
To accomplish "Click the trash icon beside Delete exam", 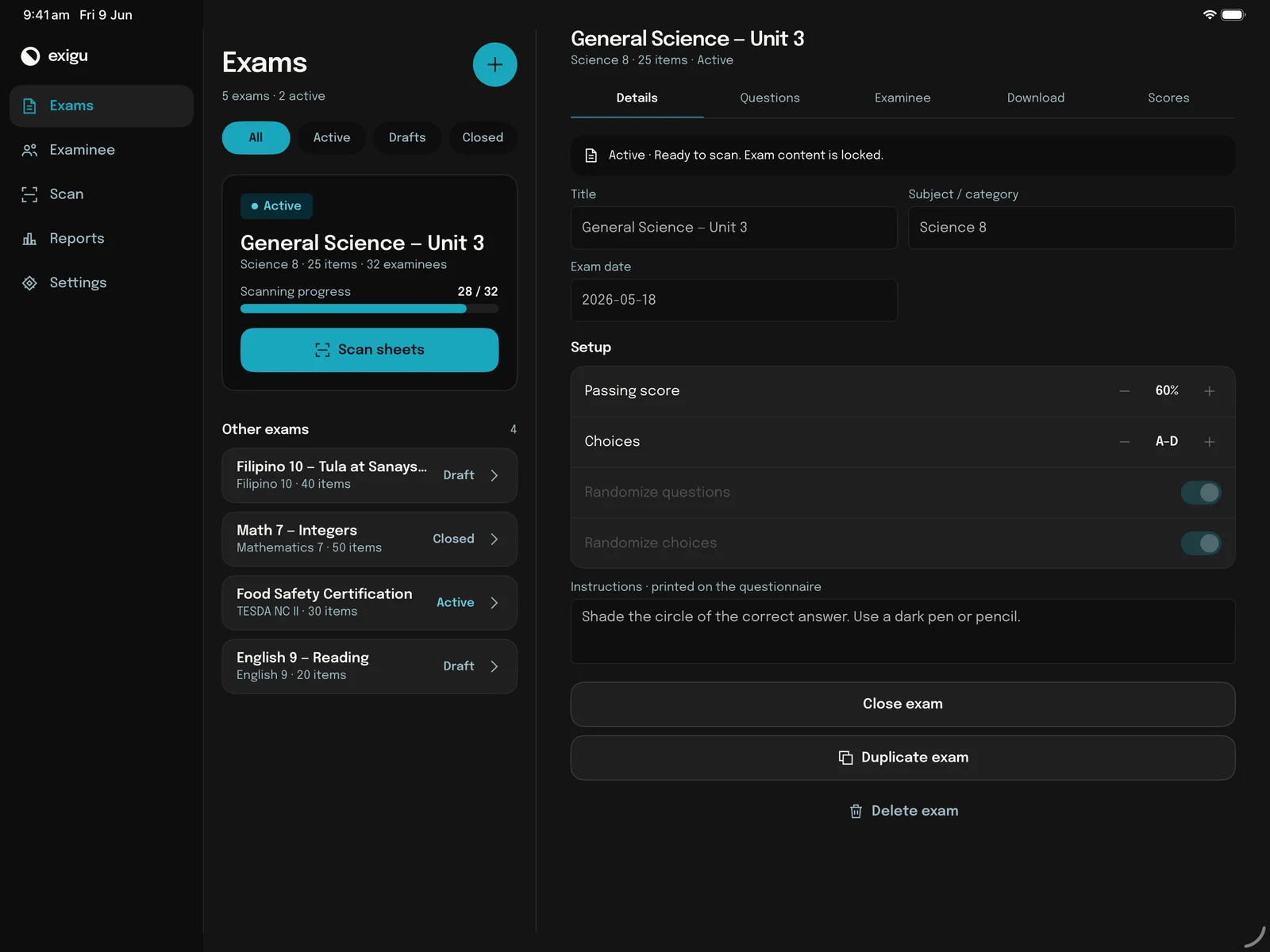I will click(856, 811).
